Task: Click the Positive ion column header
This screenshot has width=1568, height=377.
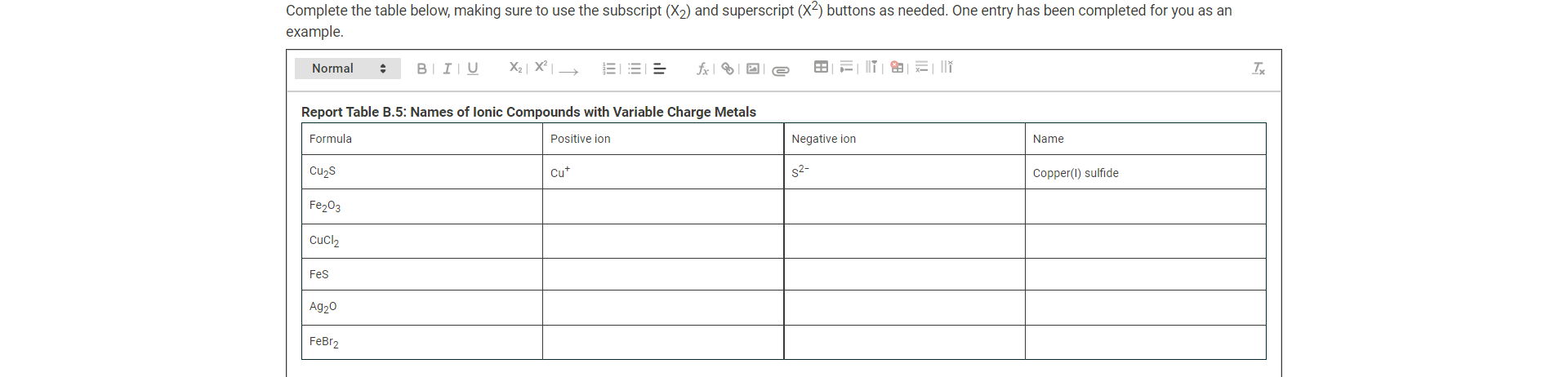Action: pyautogui.click(x=663, y=139)
